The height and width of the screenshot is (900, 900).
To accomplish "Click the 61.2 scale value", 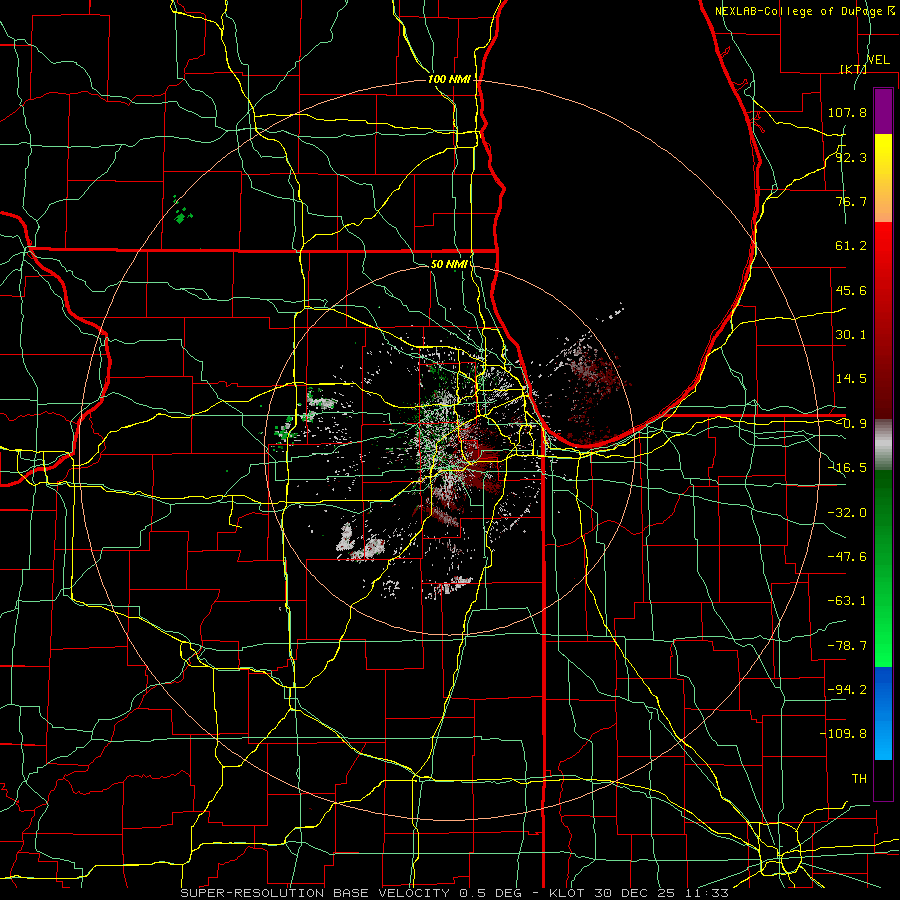I will [x=851, y=246].
